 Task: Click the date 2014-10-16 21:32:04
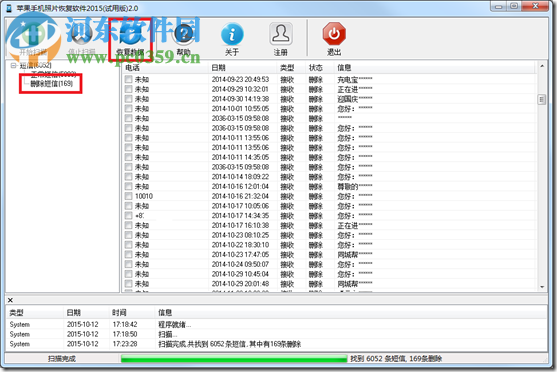tap(240, 196)
